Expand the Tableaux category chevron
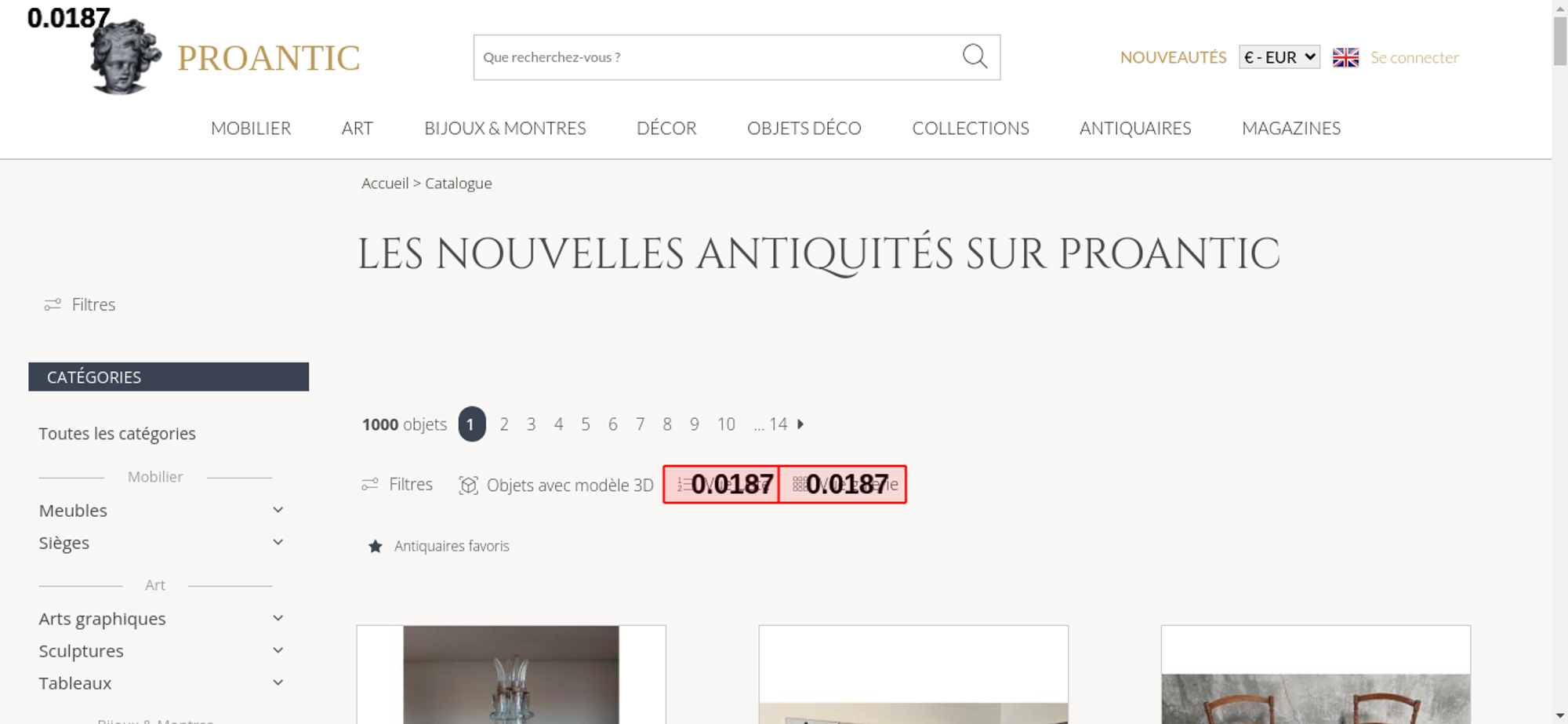Screen dimensions: 1568x724 pyautogui.click(x=278, y=682)
